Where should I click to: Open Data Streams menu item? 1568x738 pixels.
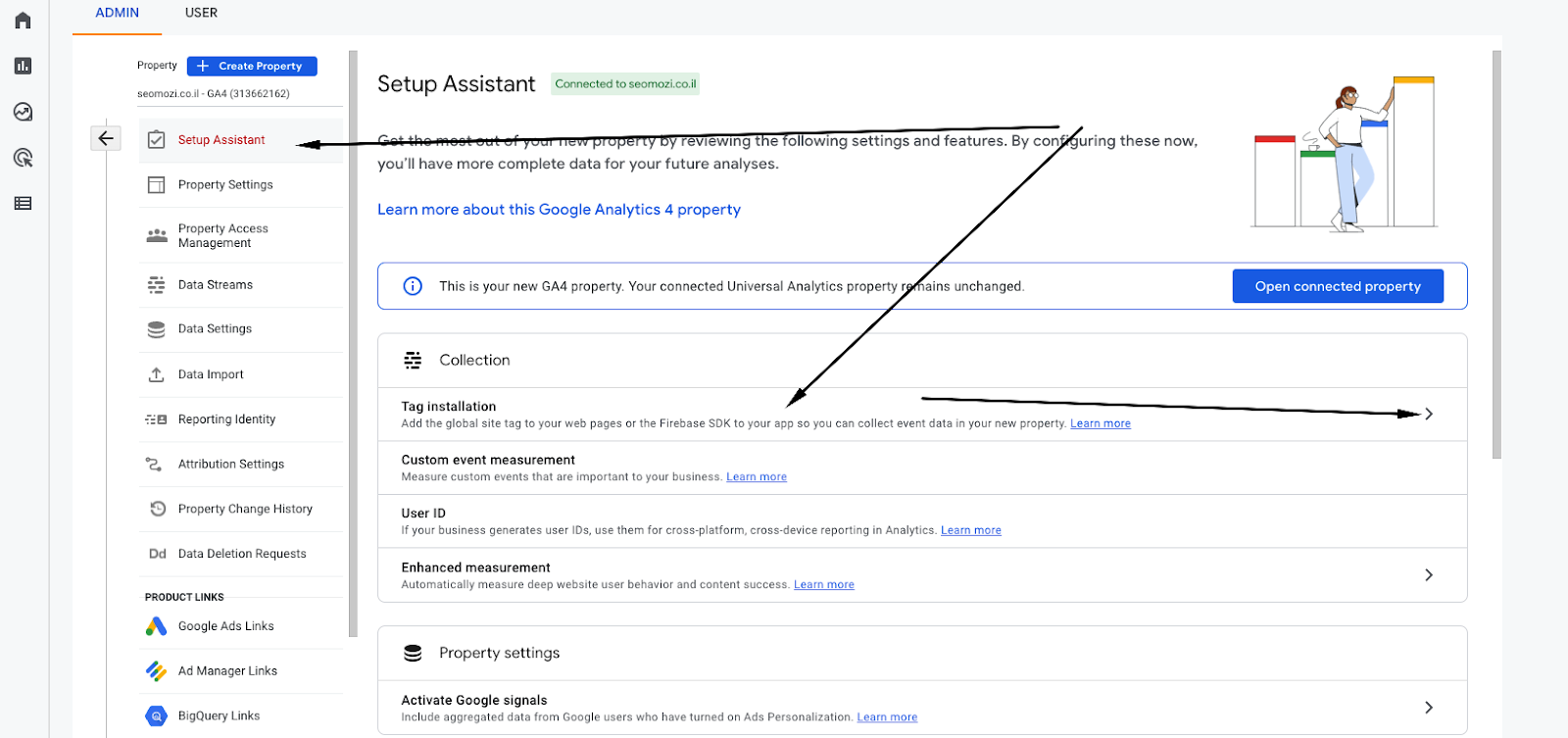pyautogui.click(x=216, y=285)
